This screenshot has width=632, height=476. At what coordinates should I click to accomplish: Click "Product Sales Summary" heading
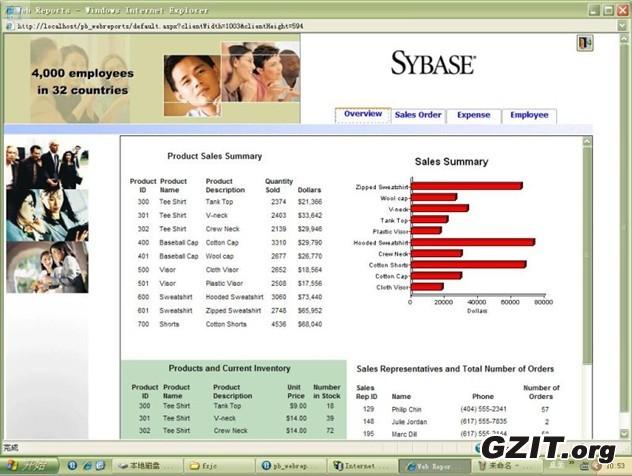[x=214, y=156]
